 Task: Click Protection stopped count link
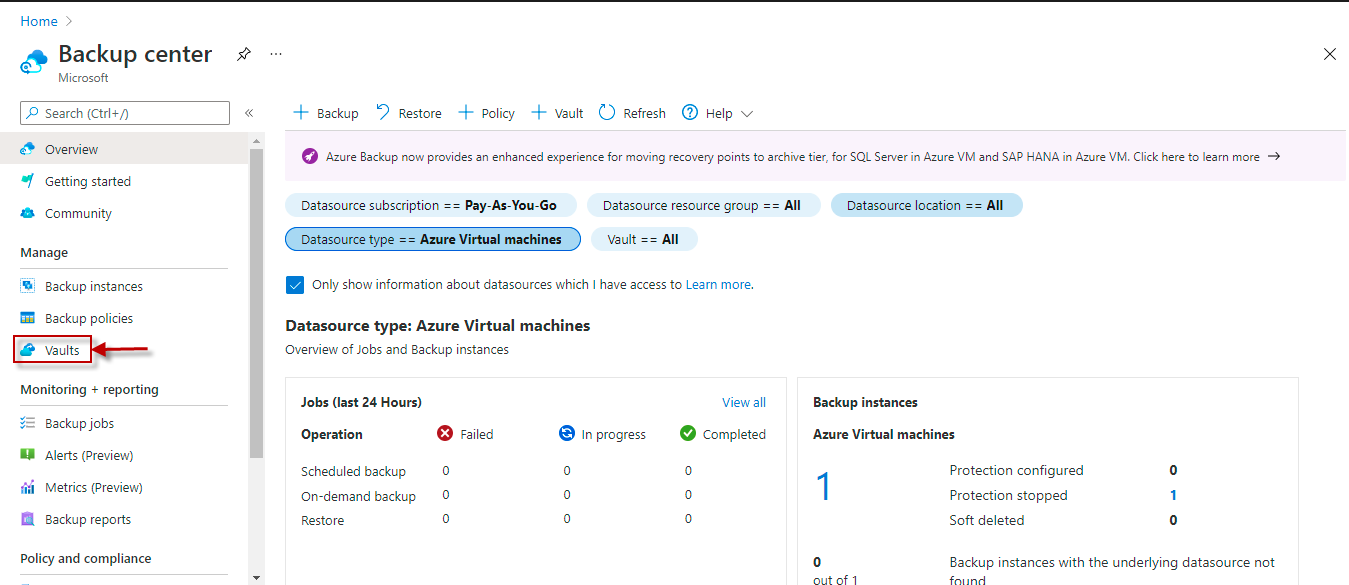[1173, 495]
